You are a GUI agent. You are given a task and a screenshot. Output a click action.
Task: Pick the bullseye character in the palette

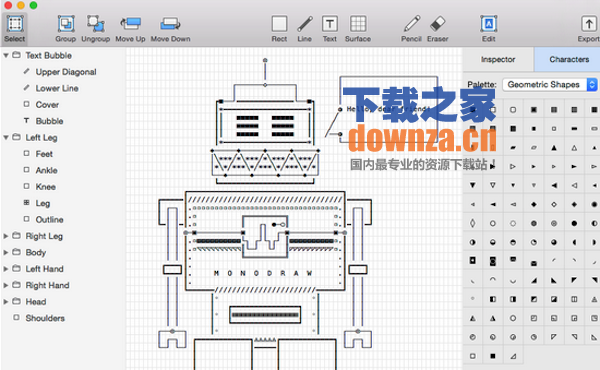pos(554,223)
